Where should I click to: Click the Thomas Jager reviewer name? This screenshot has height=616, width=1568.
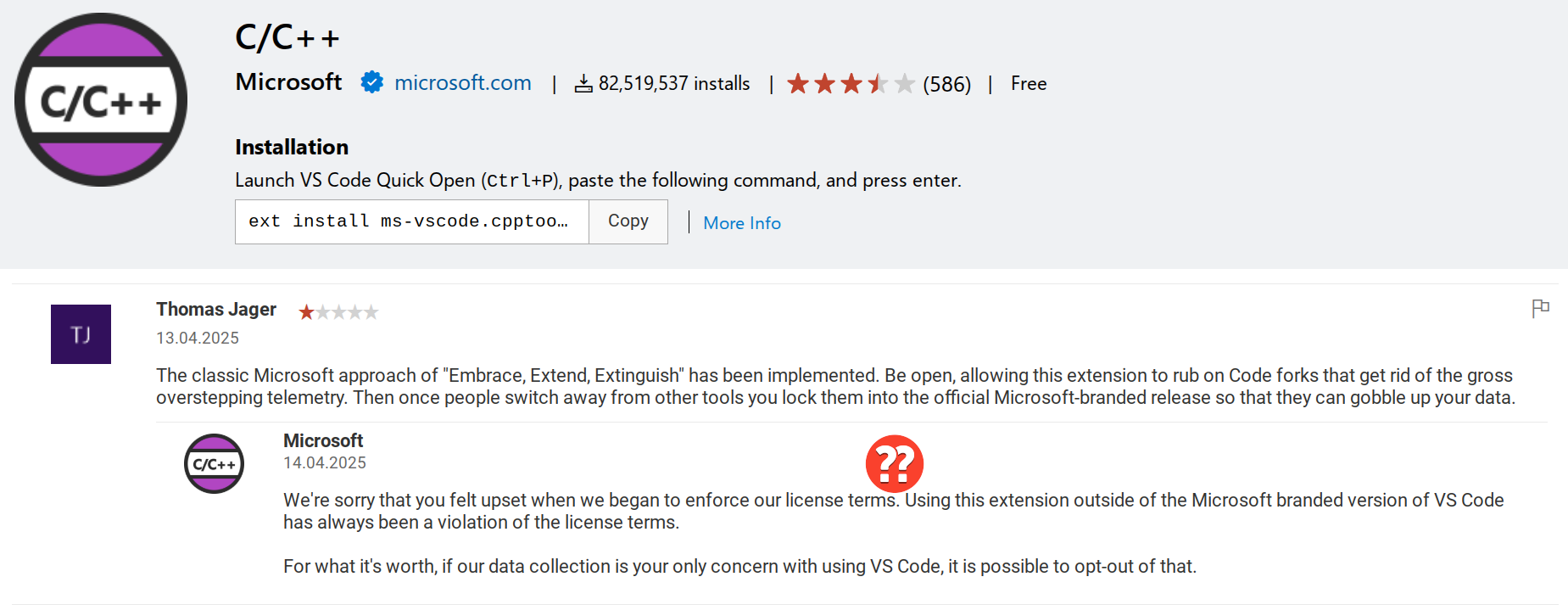pos(216,310)
